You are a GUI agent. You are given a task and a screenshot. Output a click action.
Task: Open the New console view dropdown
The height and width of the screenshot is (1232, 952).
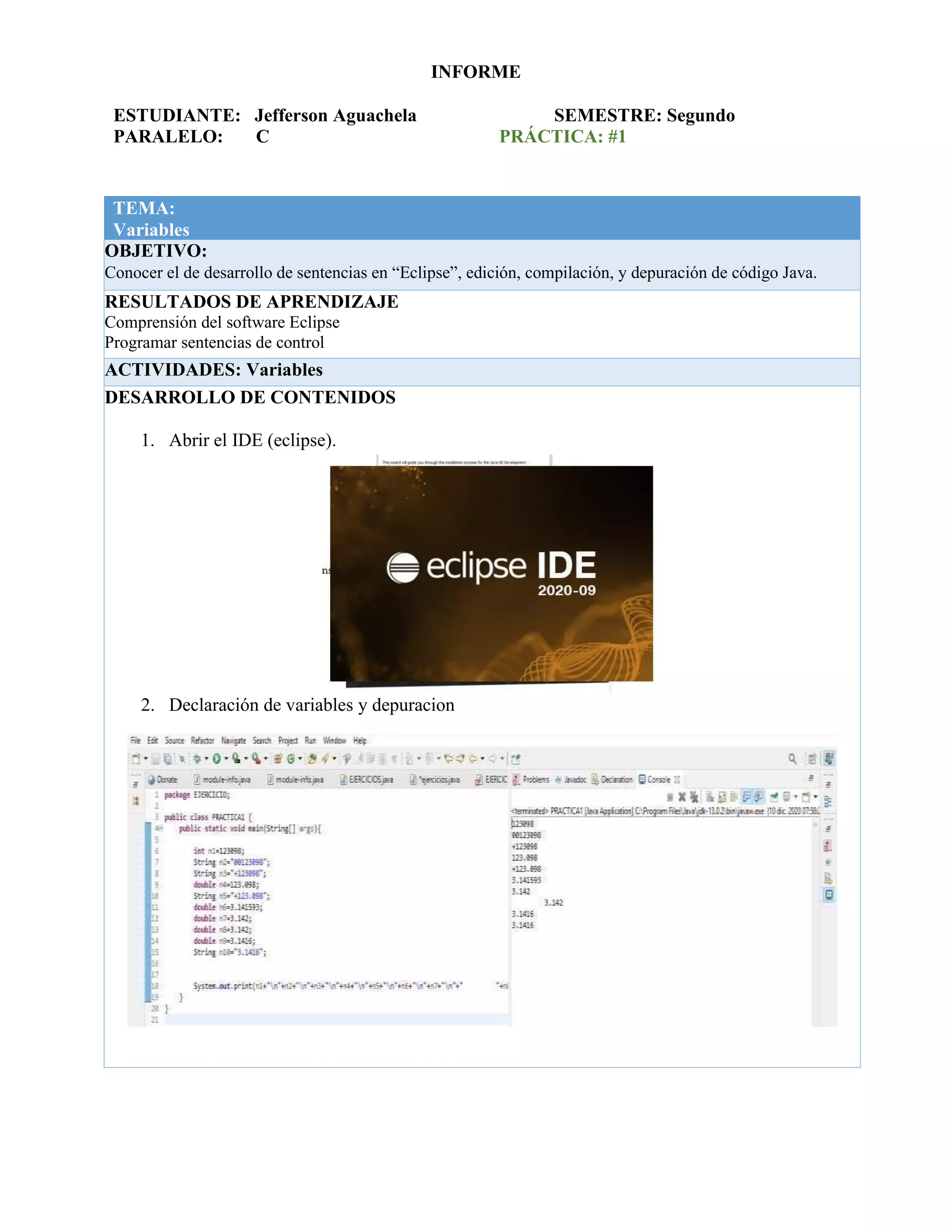(815, 797)
